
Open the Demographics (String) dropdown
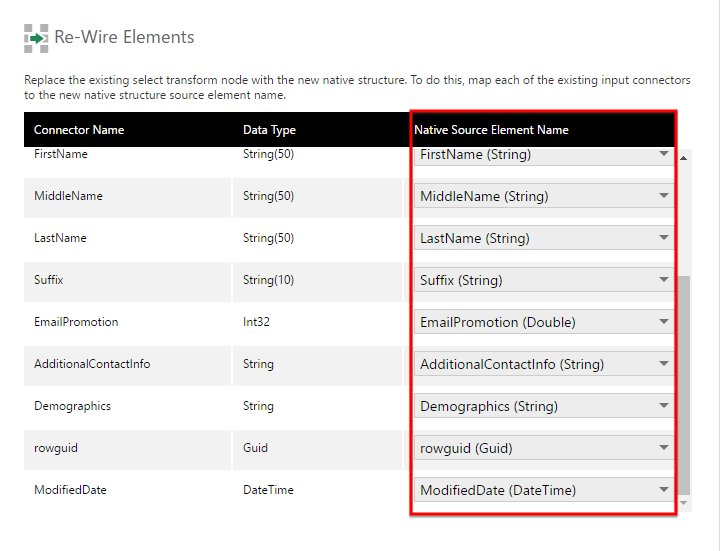pos(544,407)
